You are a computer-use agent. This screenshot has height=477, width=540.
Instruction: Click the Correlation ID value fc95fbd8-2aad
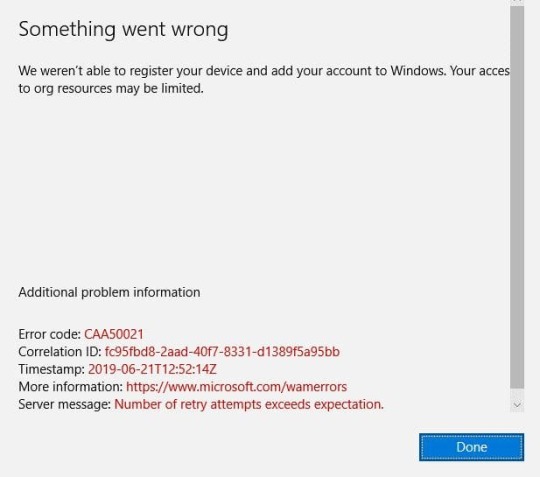222,352
